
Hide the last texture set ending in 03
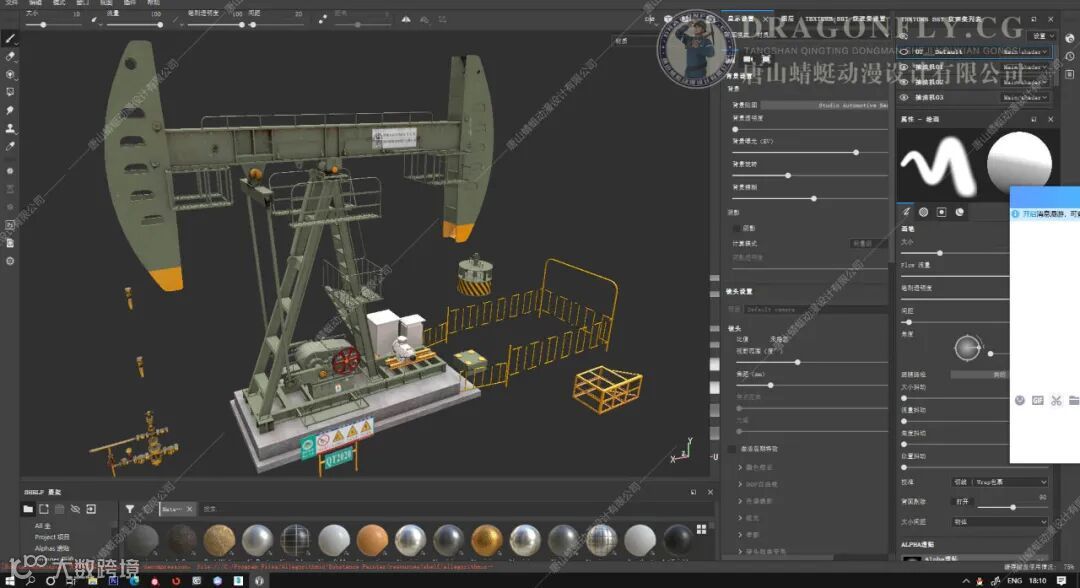pos(904,98)
